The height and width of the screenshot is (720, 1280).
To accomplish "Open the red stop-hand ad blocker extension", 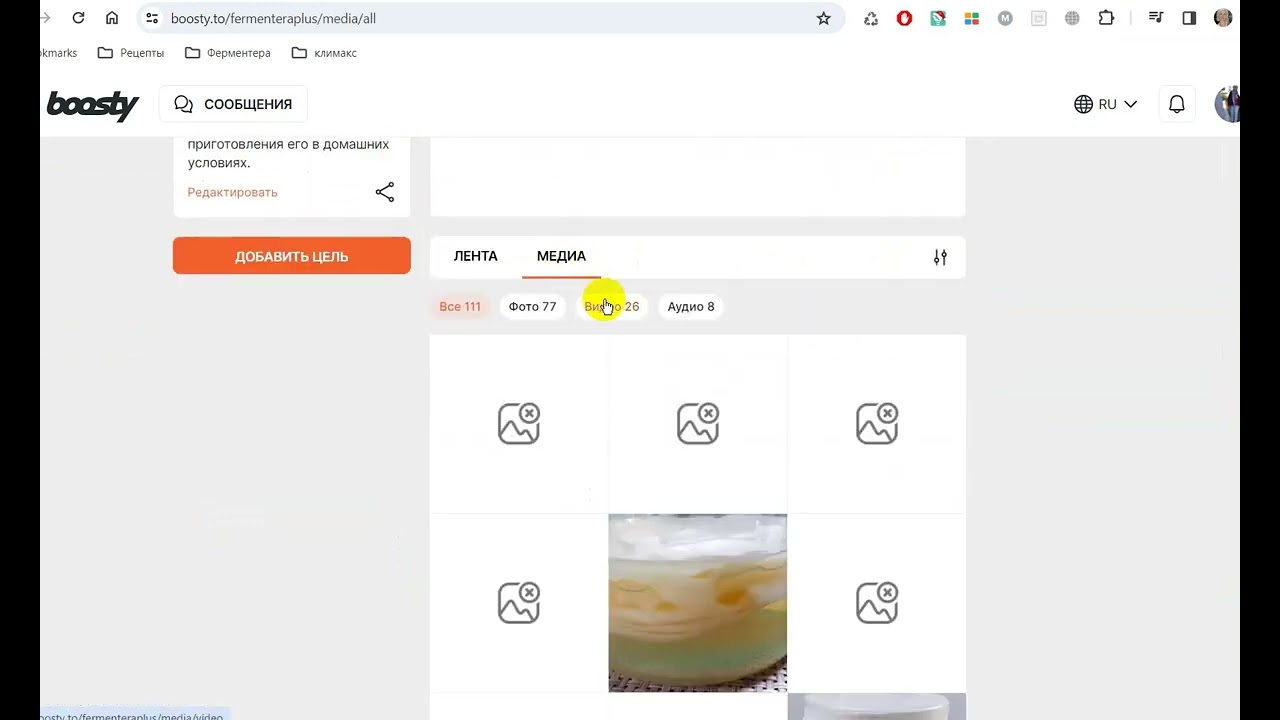I will [x=904, y=18].
